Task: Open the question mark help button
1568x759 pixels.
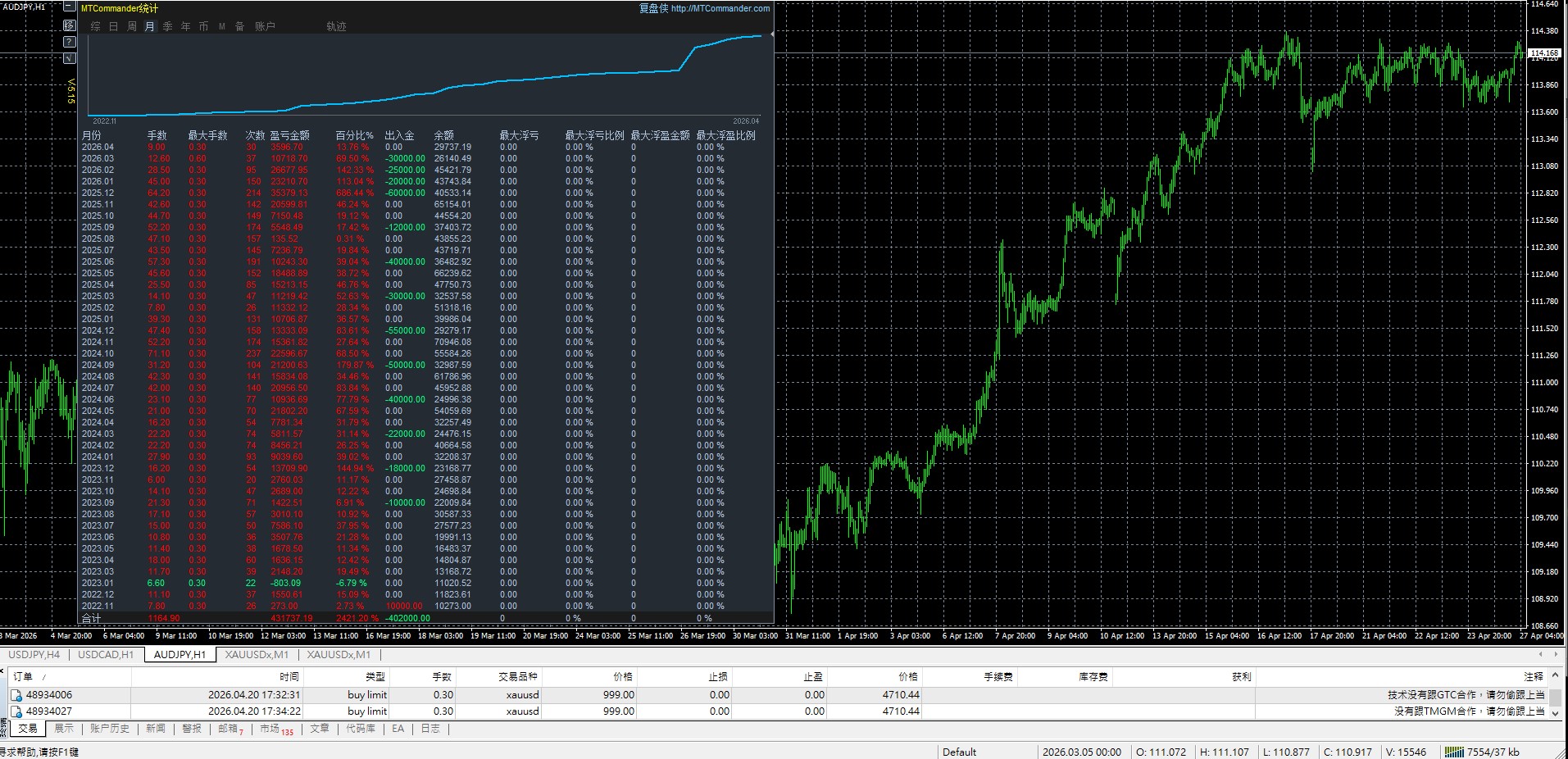Action: point(70,41)
